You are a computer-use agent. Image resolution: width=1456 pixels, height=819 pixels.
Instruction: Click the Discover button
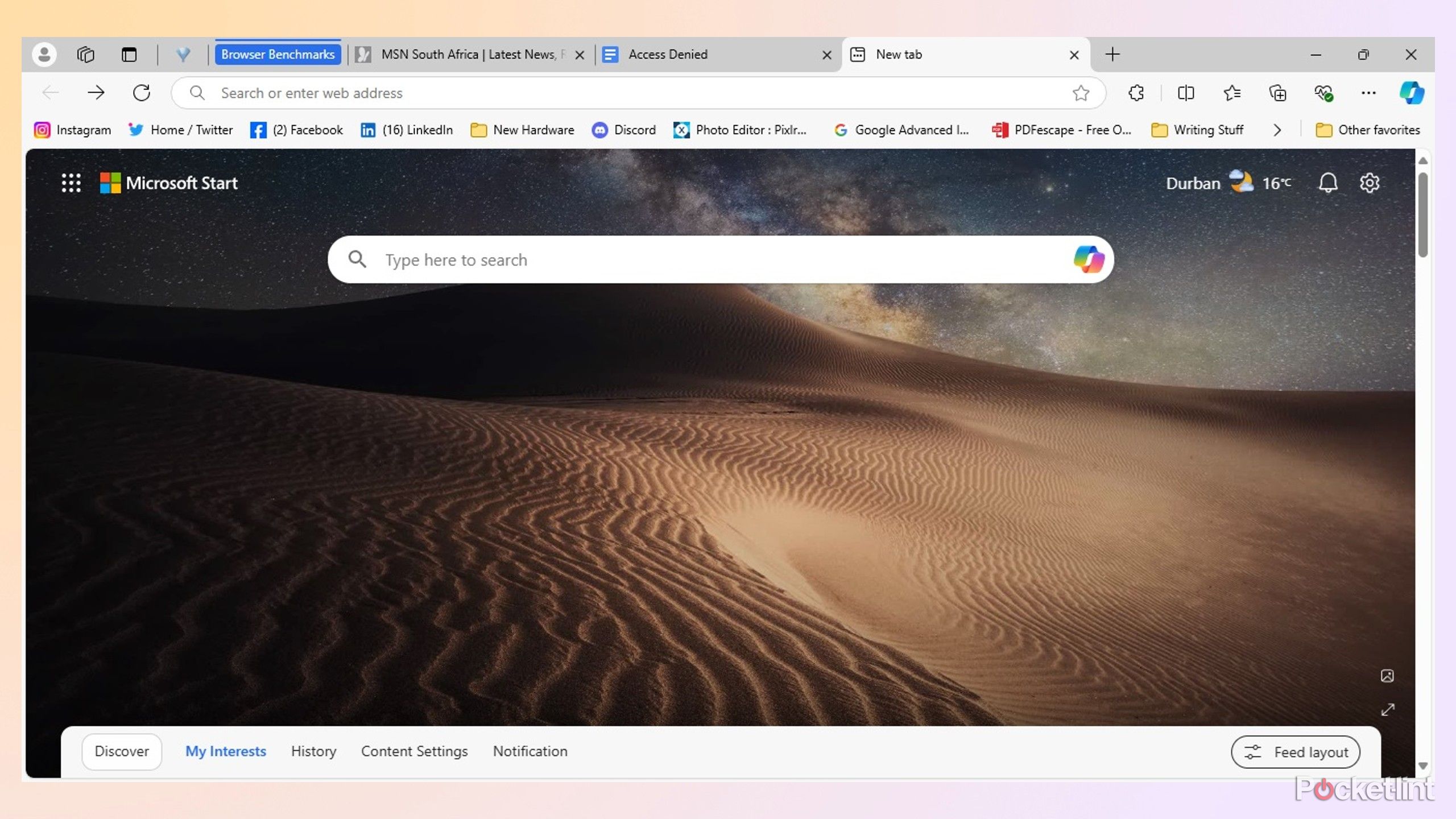coord(122,751)
